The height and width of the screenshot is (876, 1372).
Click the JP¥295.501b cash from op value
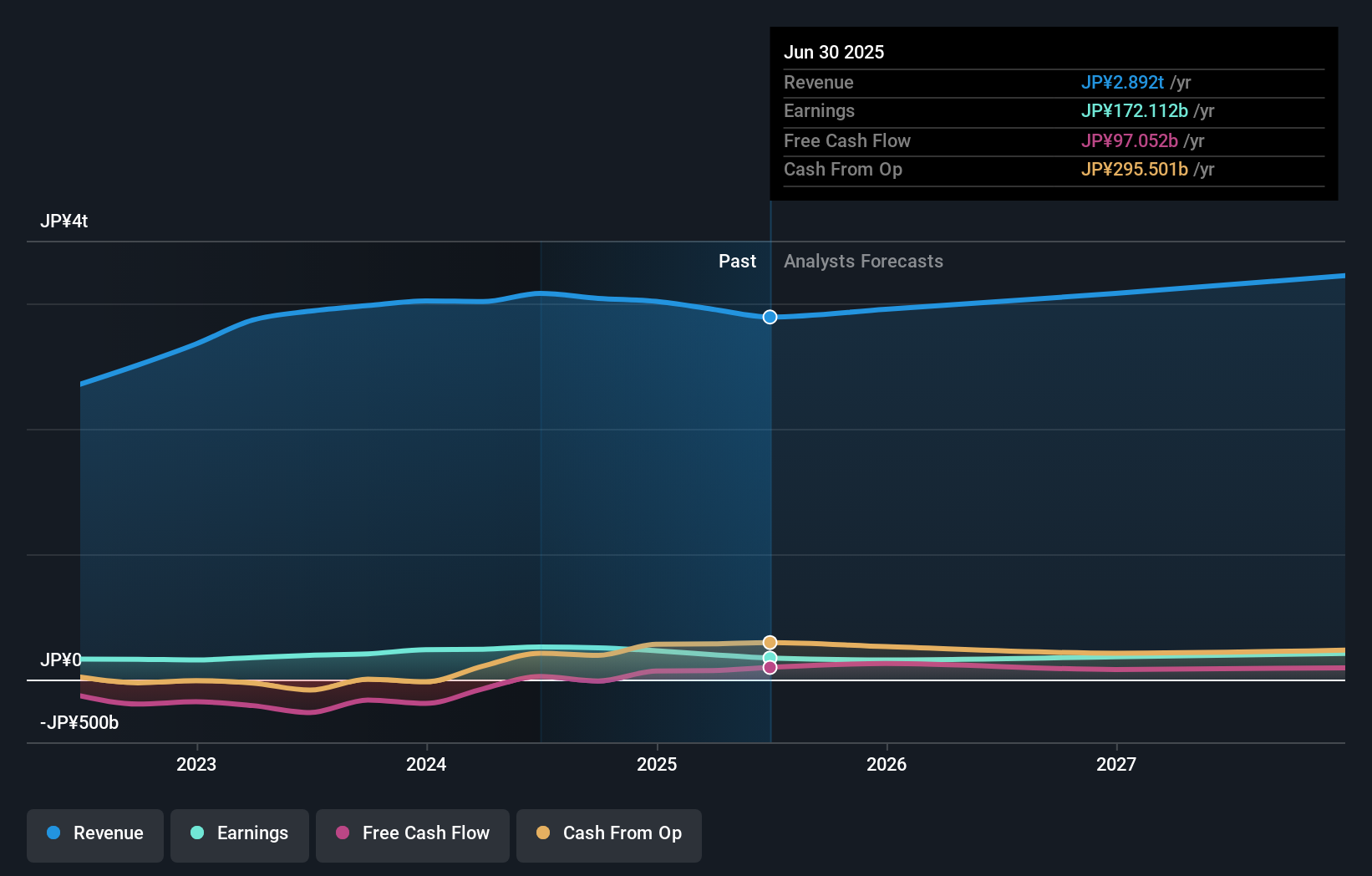(x=1135, y=169)
